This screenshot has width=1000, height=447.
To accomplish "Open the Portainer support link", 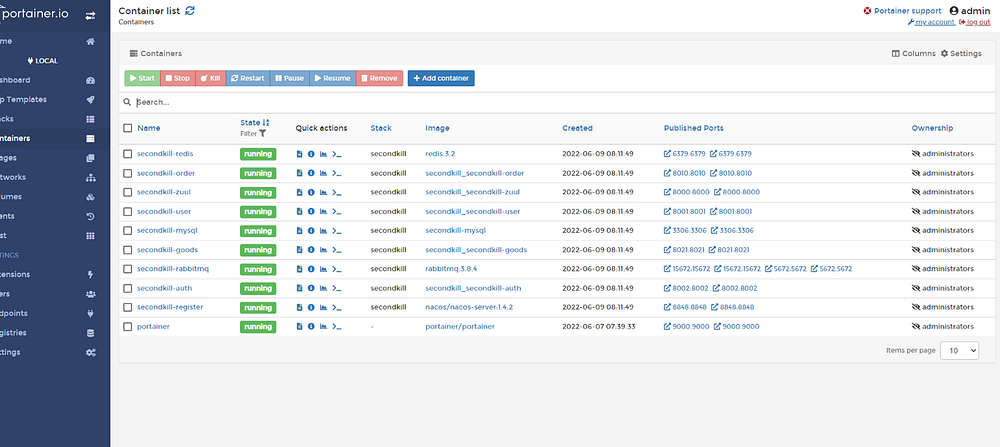I will click(x=902, y=11).
